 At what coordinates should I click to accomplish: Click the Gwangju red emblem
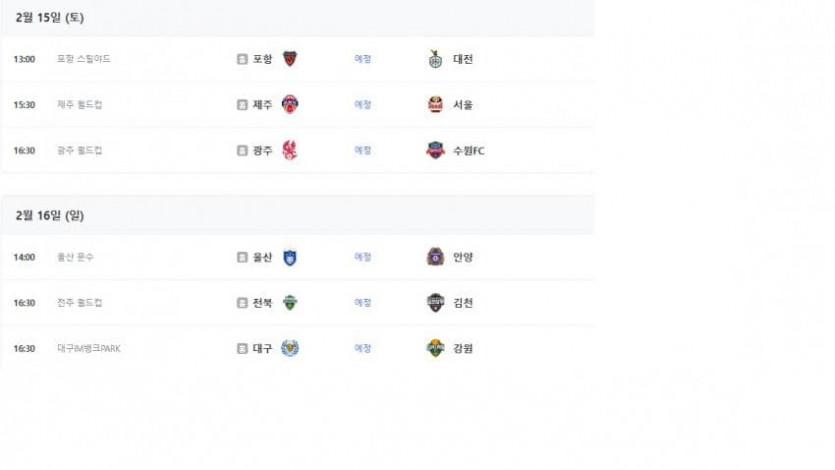pyautogui.click(x=290, y=150)
